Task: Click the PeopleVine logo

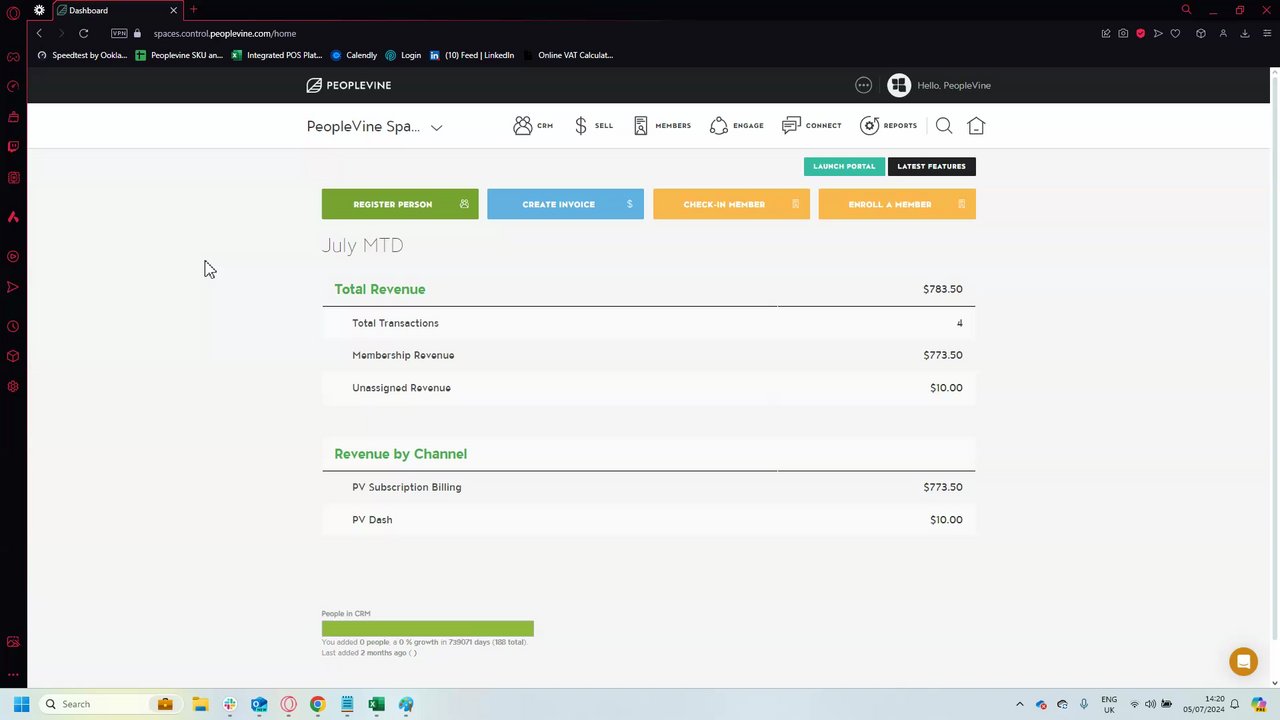Action: [349, 85]
